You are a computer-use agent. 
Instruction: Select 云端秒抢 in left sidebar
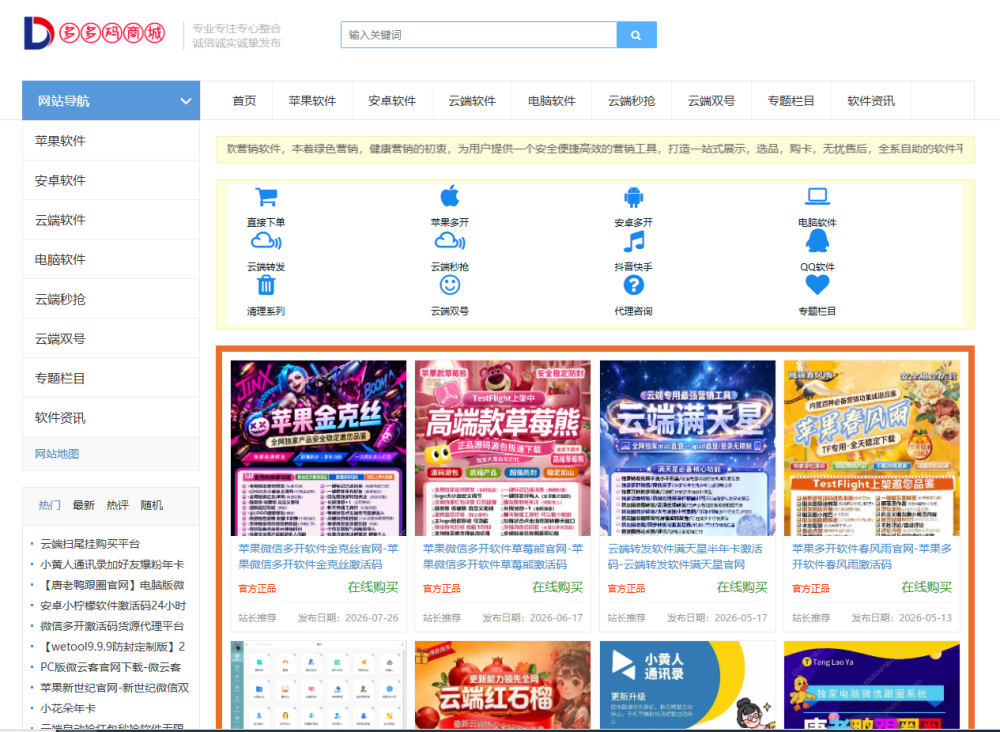click(111, 299)
